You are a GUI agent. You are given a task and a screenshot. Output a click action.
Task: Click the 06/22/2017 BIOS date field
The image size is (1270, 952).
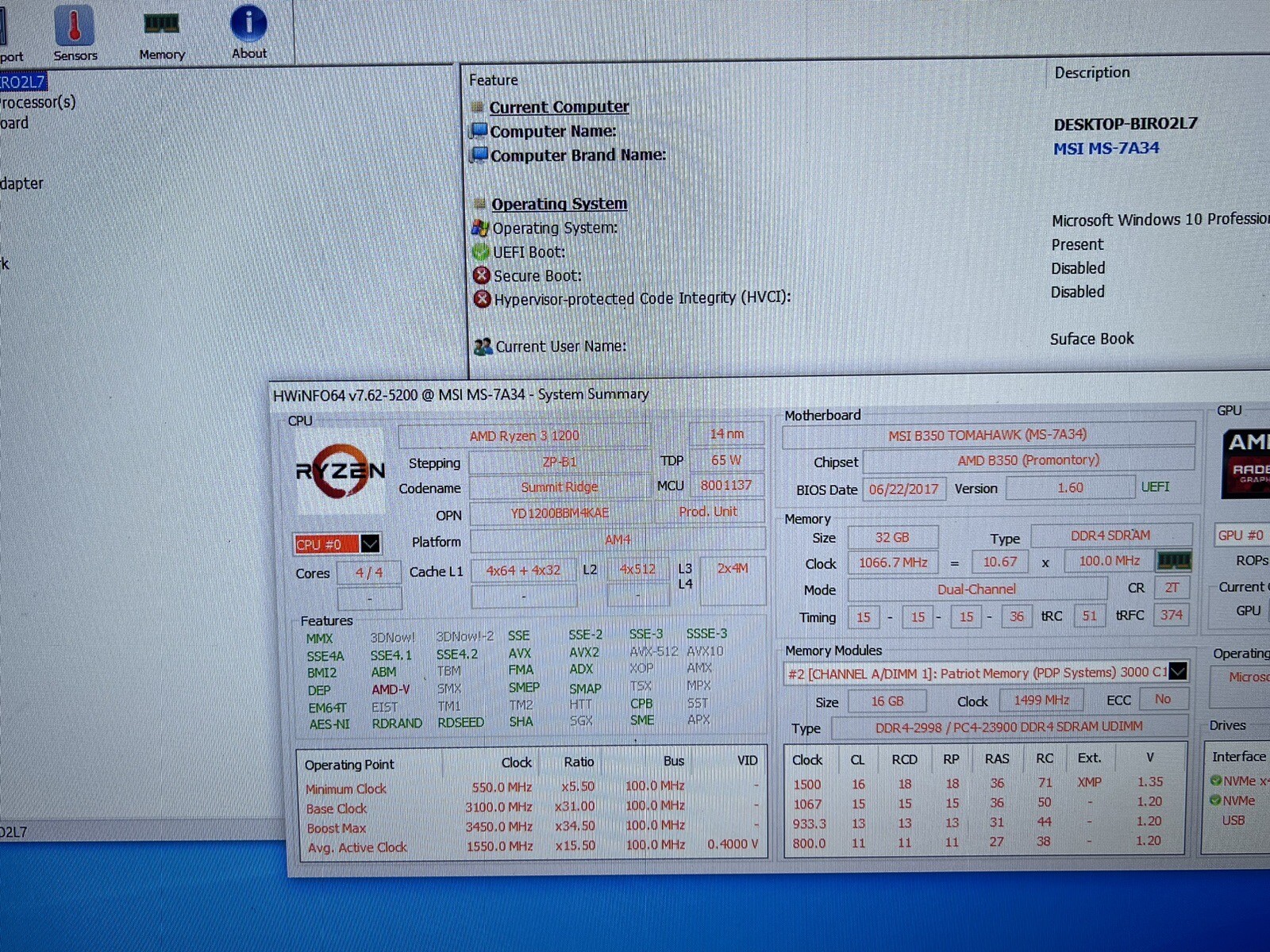click(x=903, y=489)
